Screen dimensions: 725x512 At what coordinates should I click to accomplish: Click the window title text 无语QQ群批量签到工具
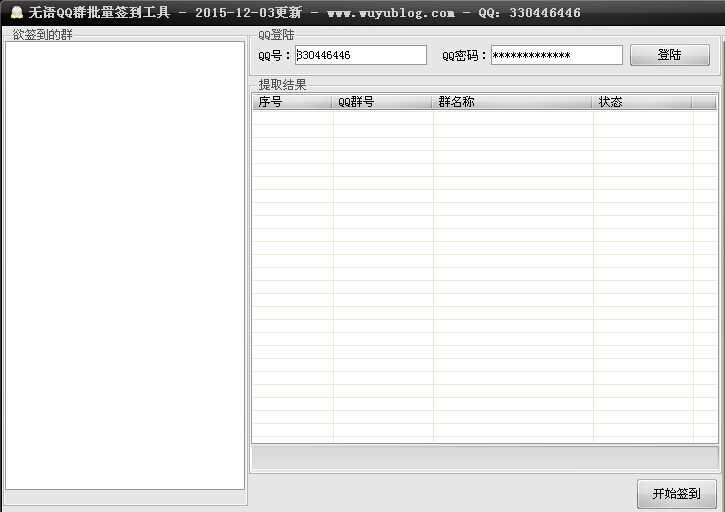click(100, 13)
